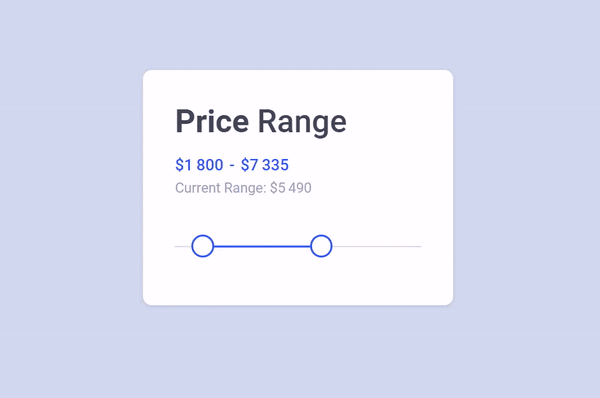This screenshot has width=600, height=398.
Task: Click the $5 490 current range amount
Action: tap(291, 188)
